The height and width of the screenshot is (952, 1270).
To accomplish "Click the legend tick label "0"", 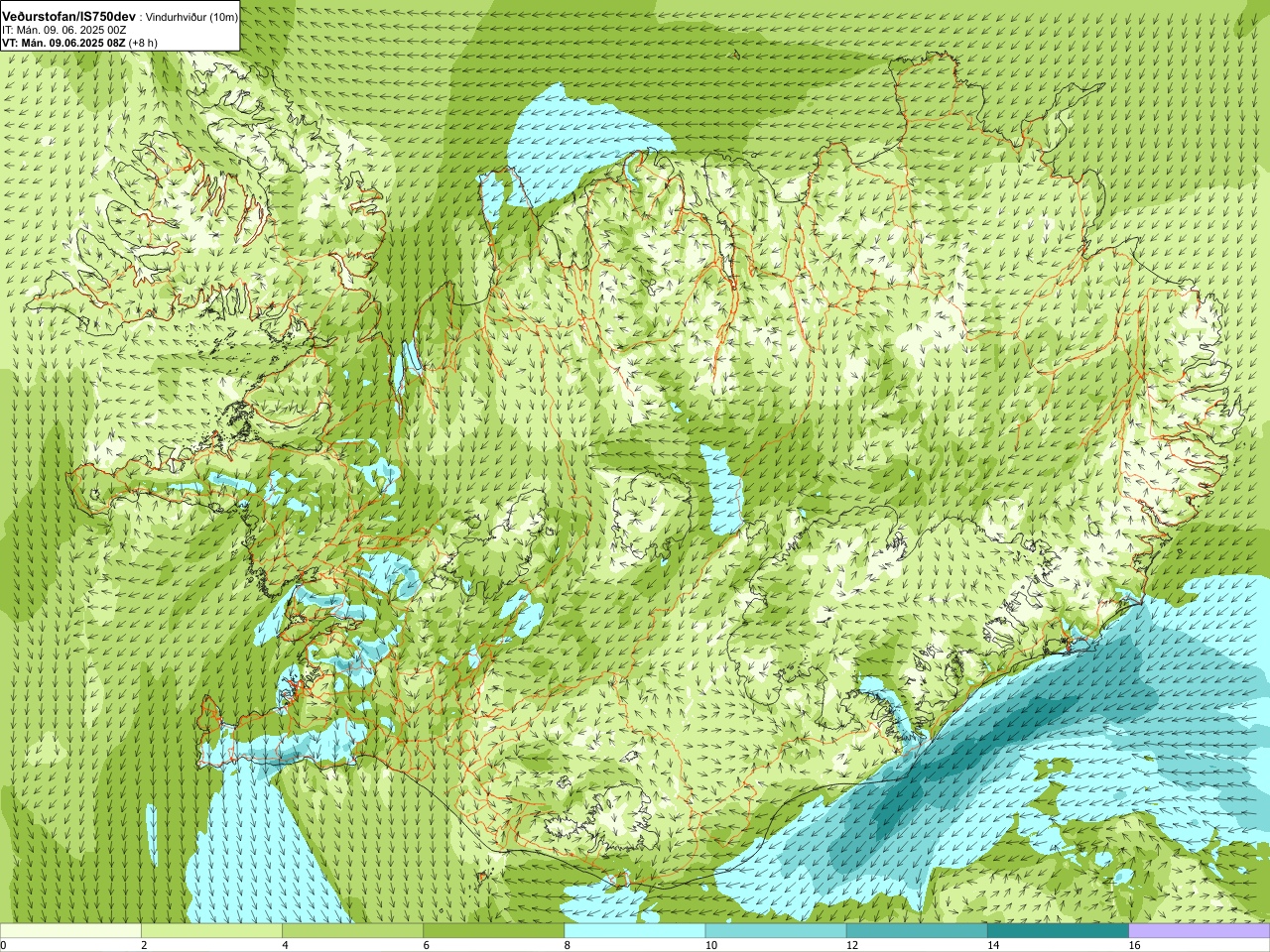I will (x=4, y=945).
